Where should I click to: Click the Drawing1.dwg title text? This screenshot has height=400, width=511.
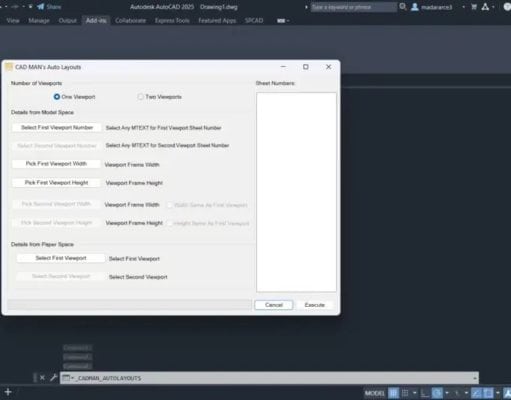pos(219,7)
